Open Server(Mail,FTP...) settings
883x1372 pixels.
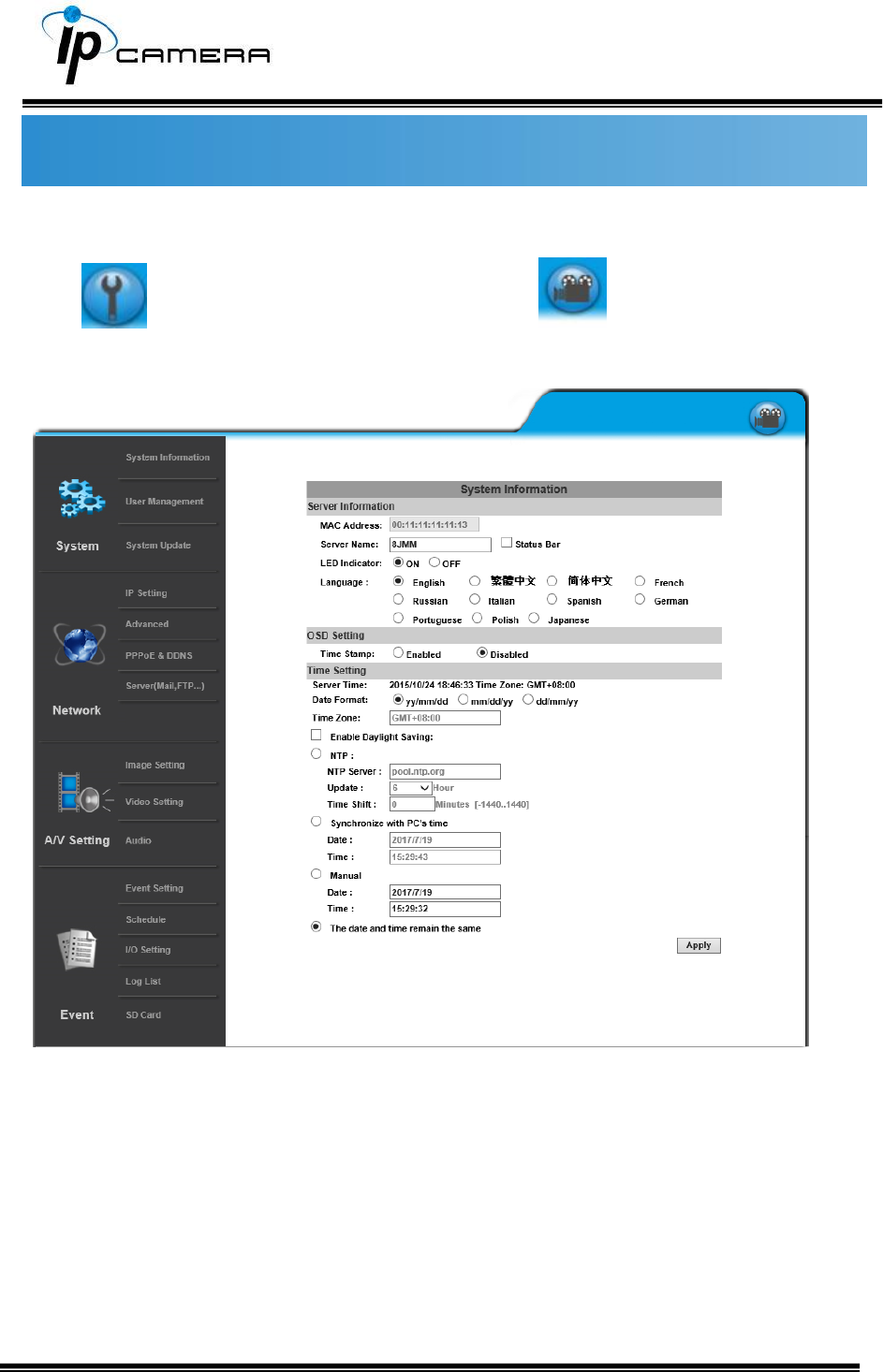pos(165,686)
